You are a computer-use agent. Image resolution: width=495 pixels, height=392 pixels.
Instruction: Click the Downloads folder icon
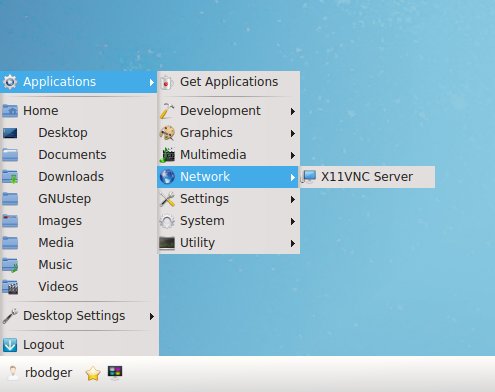pos(10,177)
